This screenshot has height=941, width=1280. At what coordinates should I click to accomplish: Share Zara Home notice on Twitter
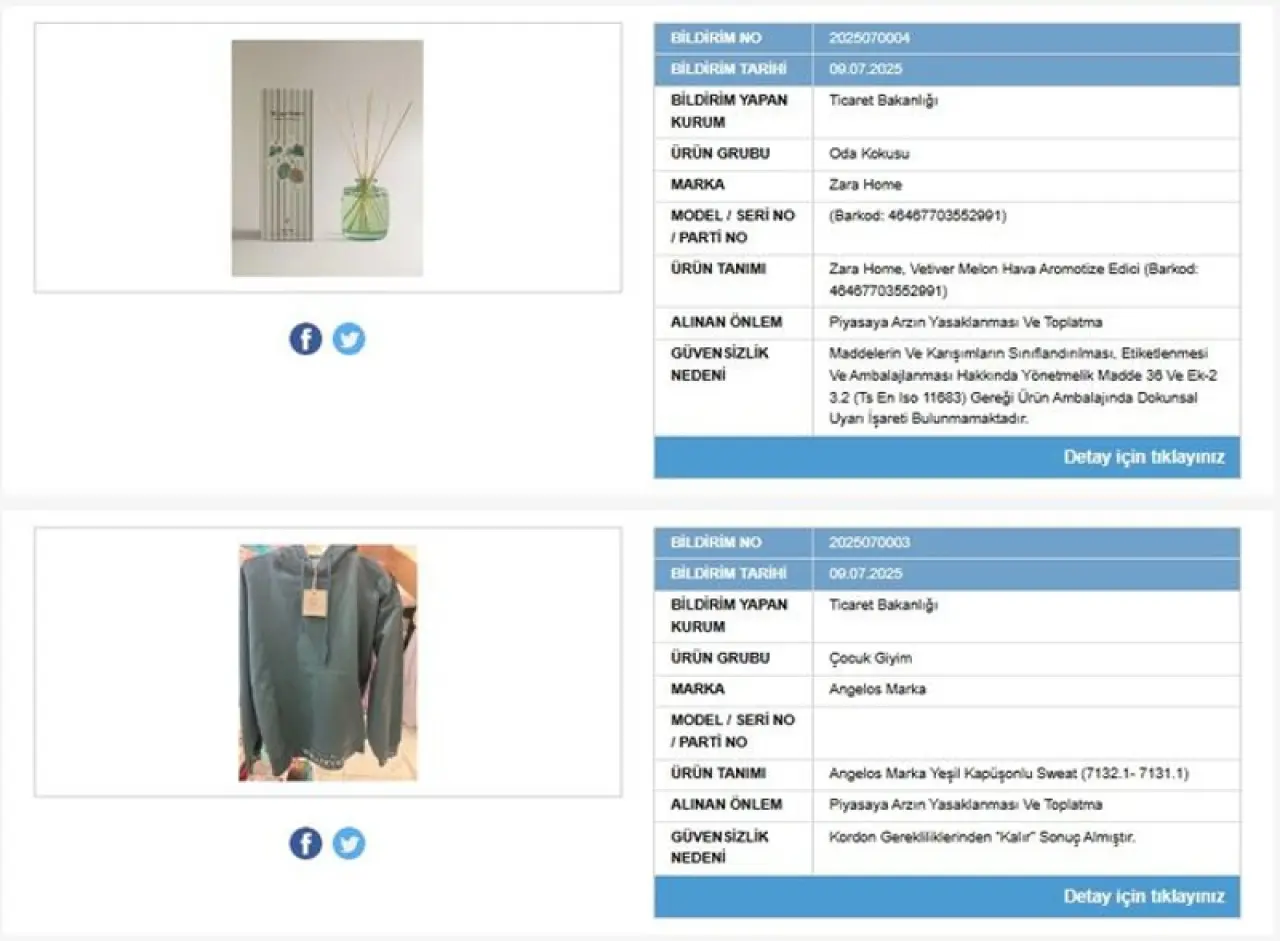coord(349,339)
